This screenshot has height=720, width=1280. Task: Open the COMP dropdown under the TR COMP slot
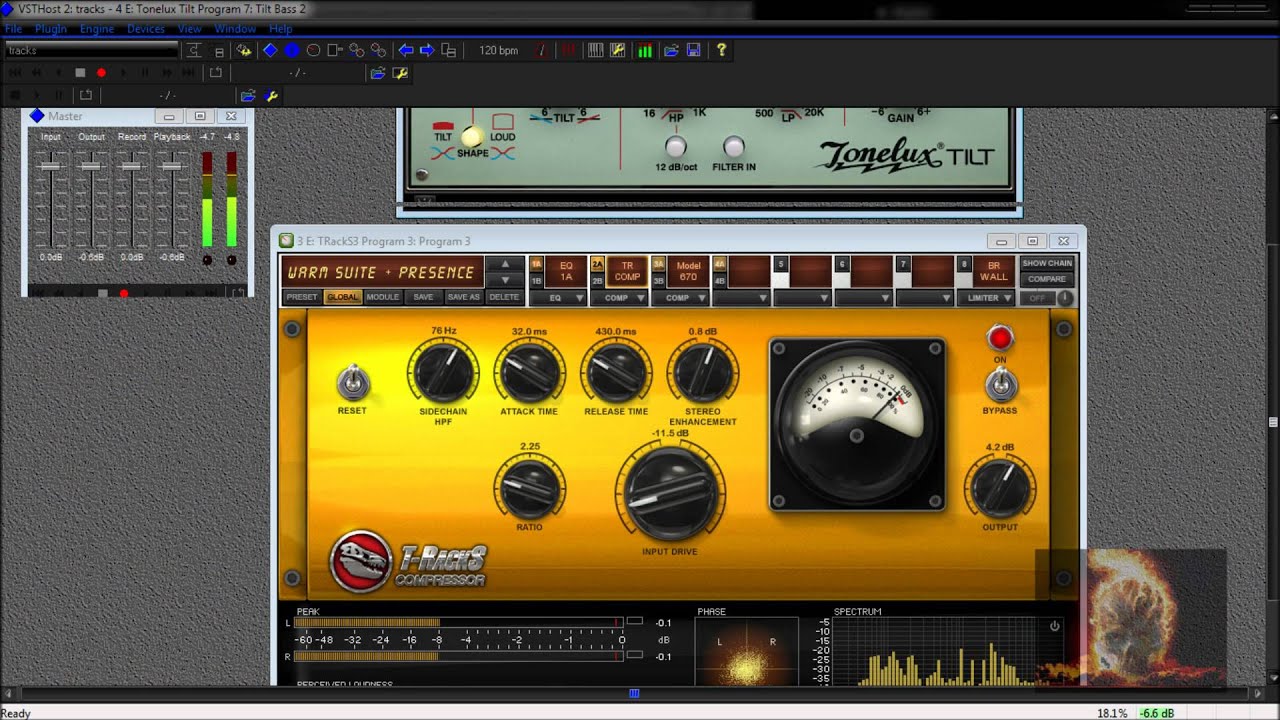tap(619, 298)
